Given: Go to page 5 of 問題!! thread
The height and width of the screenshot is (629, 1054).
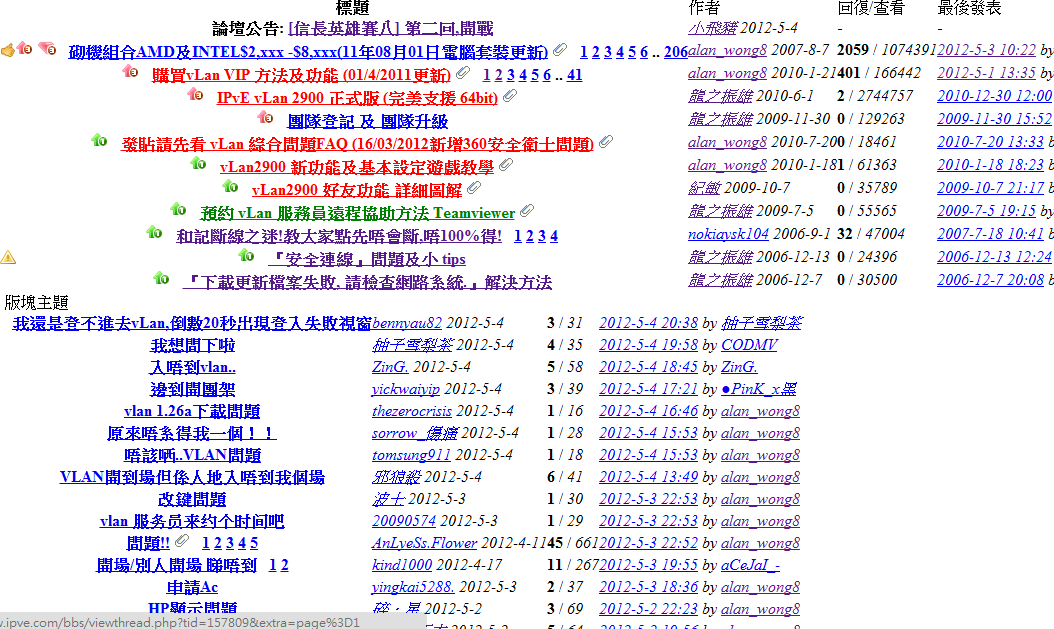Looking at the screenshot, I should (254, 543).
